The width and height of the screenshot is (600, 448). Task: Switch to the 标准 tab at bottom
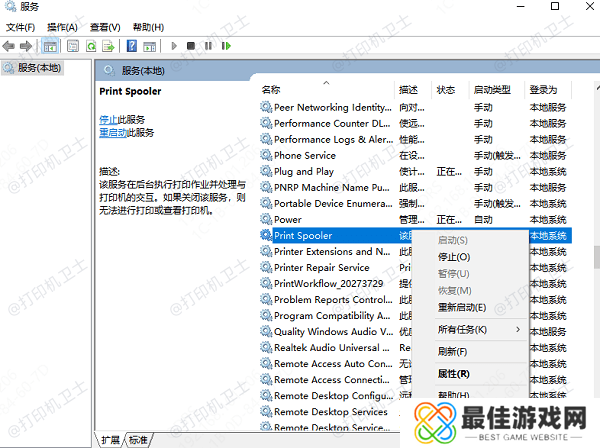click(x=138, y=440)
